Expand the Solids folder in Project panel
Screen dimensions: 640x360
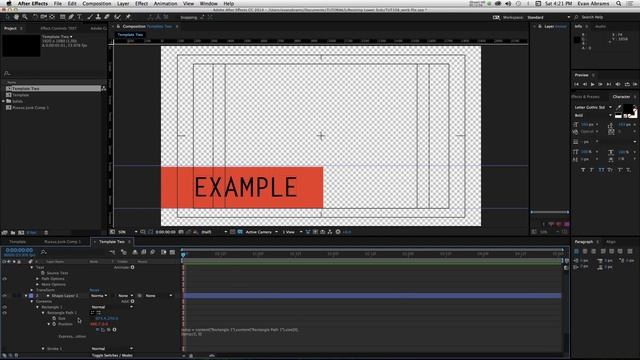tap(4, 101)
